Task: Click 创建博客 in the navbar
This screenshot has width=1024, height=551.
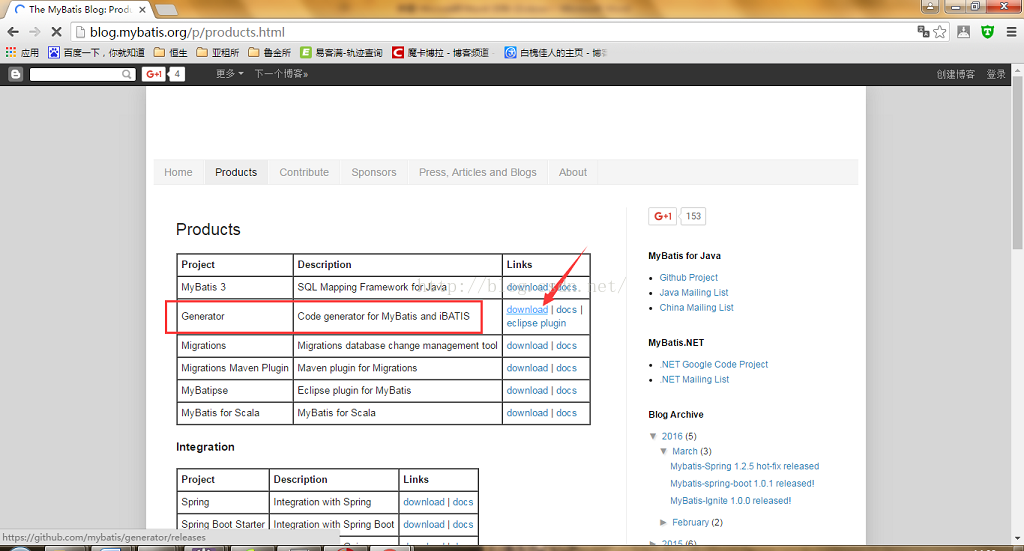Action: (x=955, y=74)
